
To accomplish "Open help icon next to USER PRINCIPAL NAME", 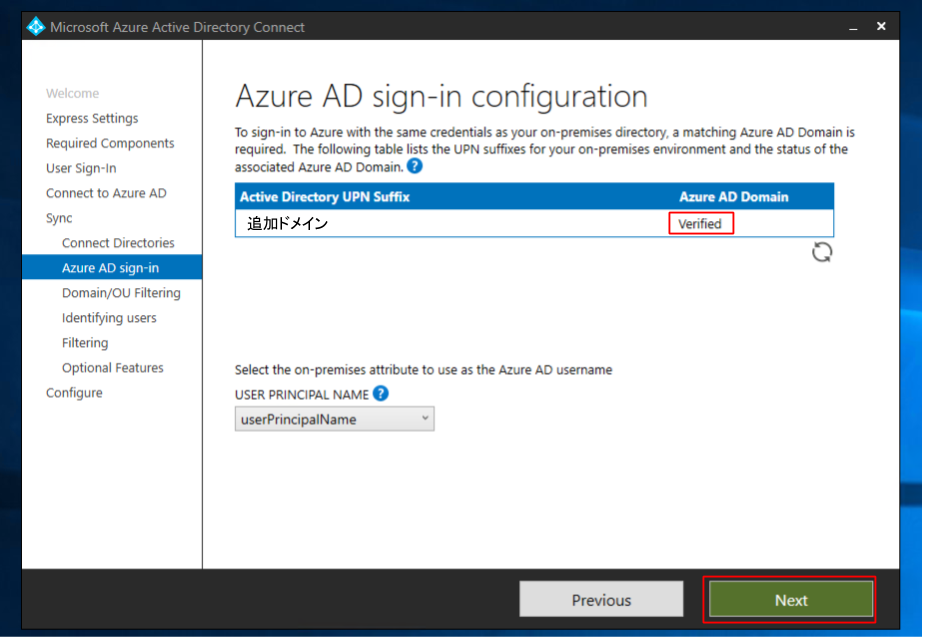I will point(383,395).
